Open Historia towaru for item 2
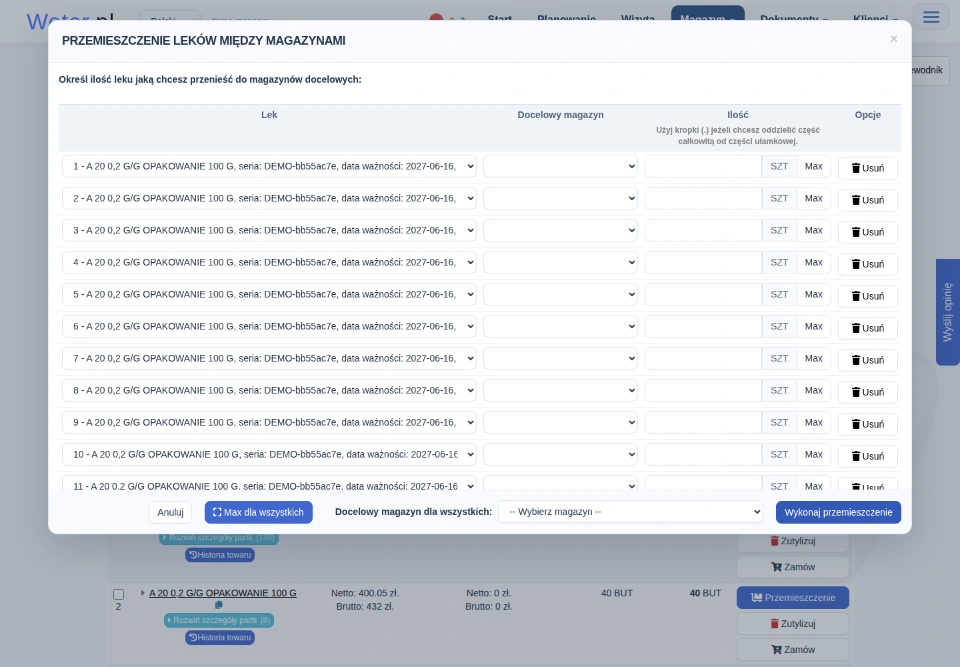This screenshot has height=667, width=960. point(220,638)
